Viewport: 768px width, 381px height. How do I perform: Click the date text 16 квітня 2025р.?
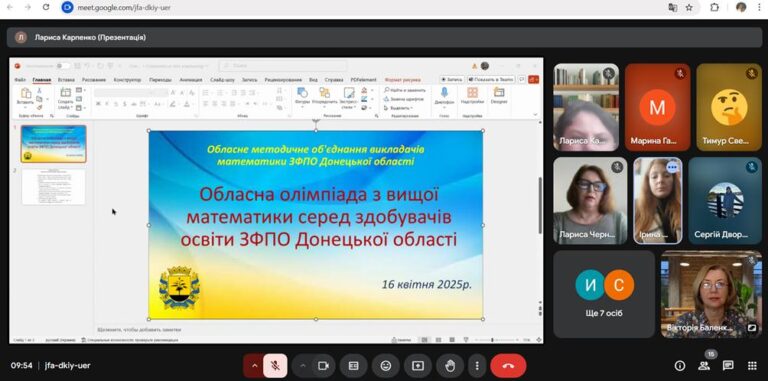(427, 284)
